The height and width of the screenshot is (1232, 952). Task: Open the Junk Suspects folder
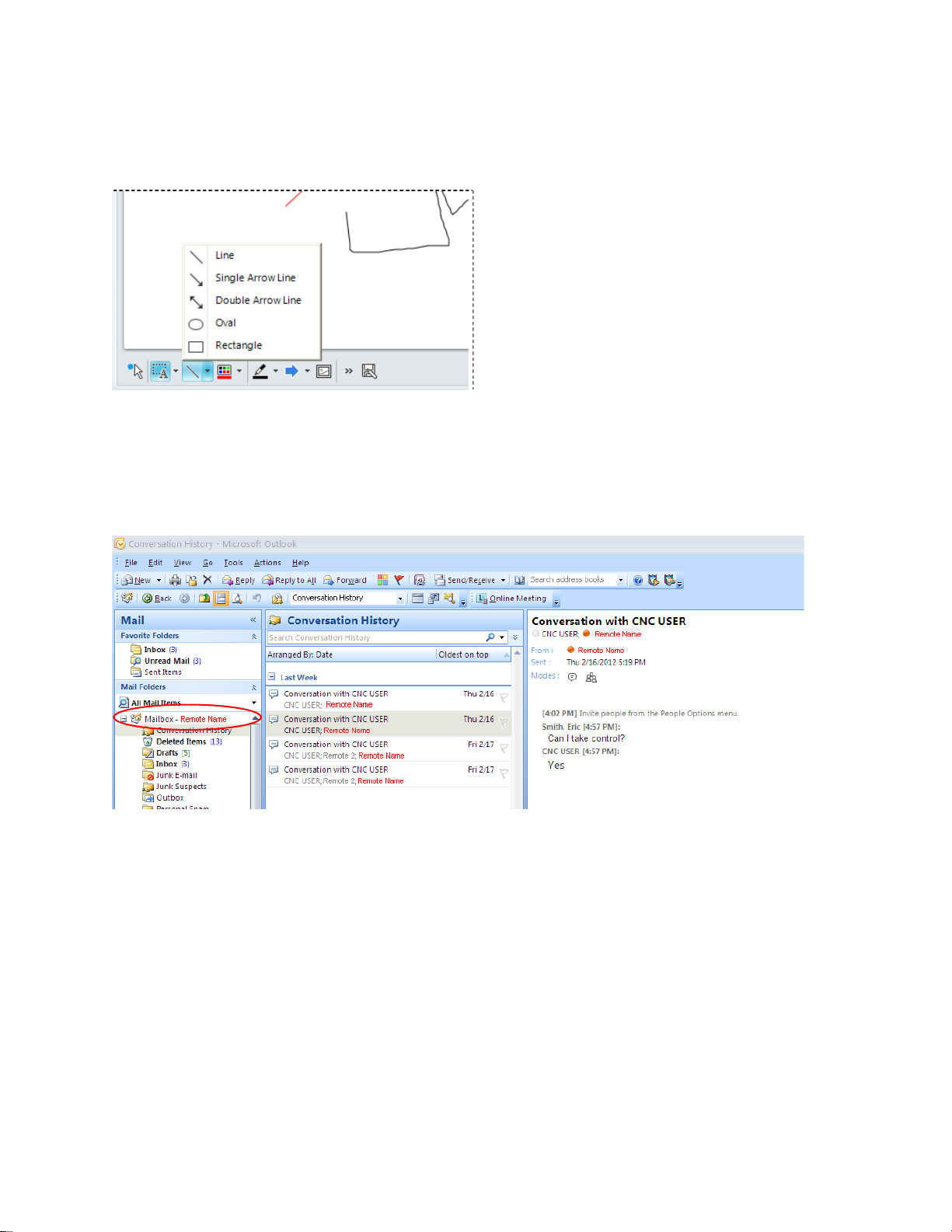point(175,787)
